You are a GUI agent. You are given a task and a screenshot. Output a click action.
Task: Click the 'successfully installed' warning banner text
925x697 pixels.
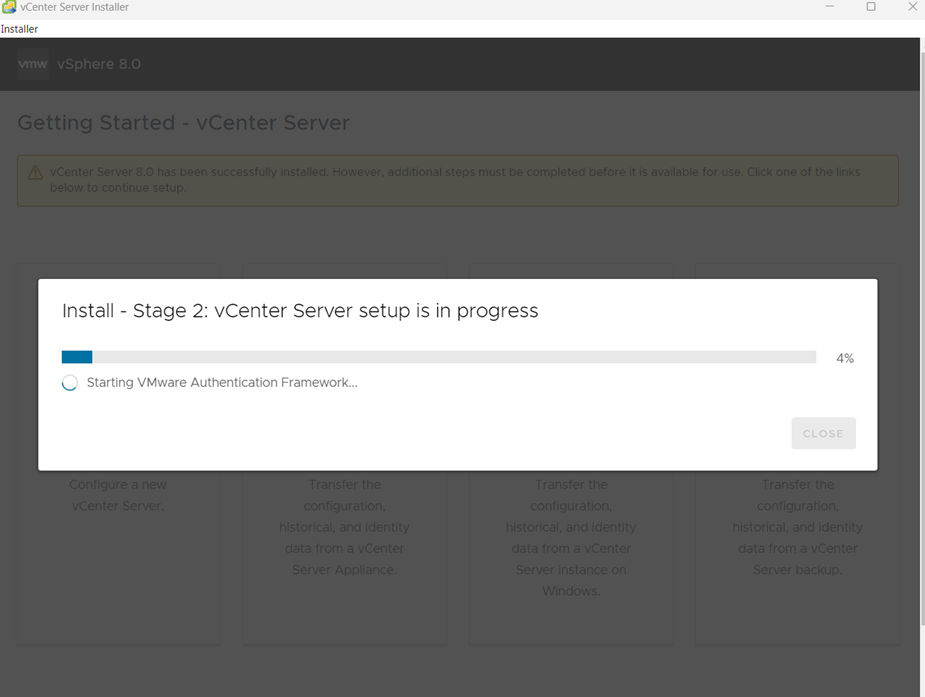(x=454, y=180)
